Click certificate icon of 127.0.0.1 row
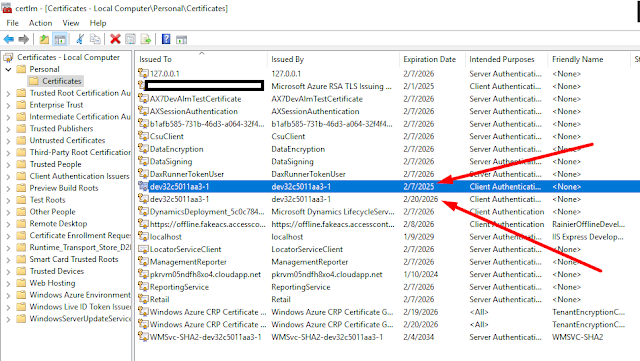The width and height of the screenshot is (640, 361). 143,74
